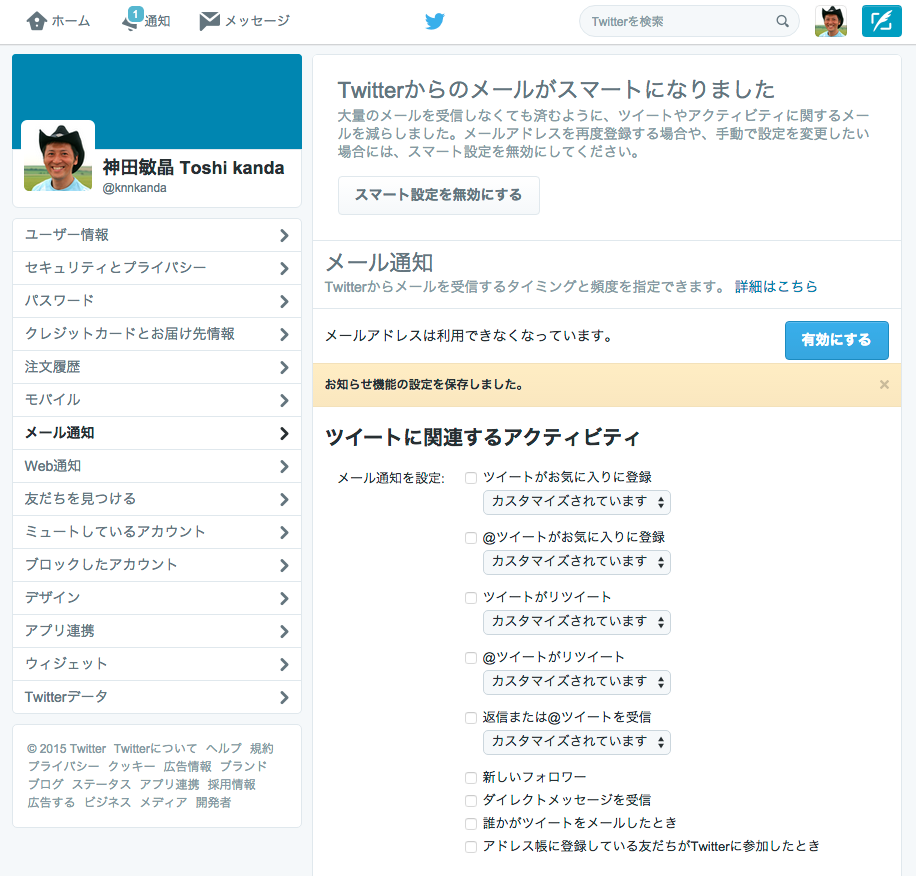Open アプリ連携 settings in sidebar list
This screenshot has width=916, height=876.
coord(157,631)
